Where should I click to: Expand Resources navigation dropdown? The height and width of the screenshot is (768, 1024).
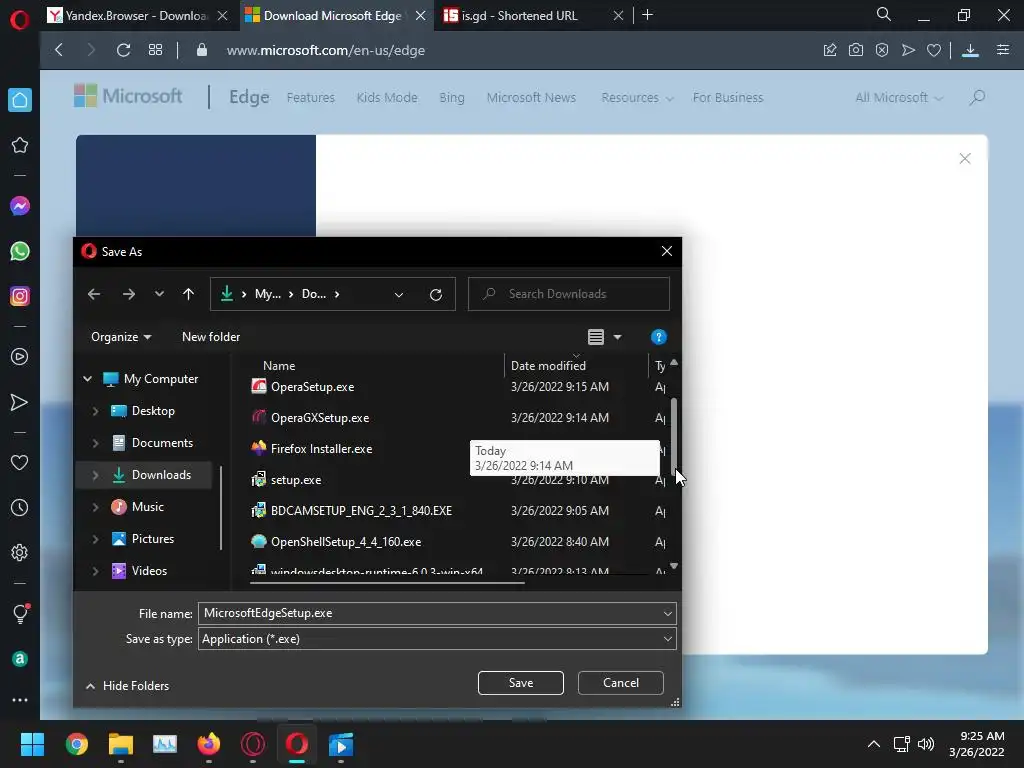click(x=637, y=98)
